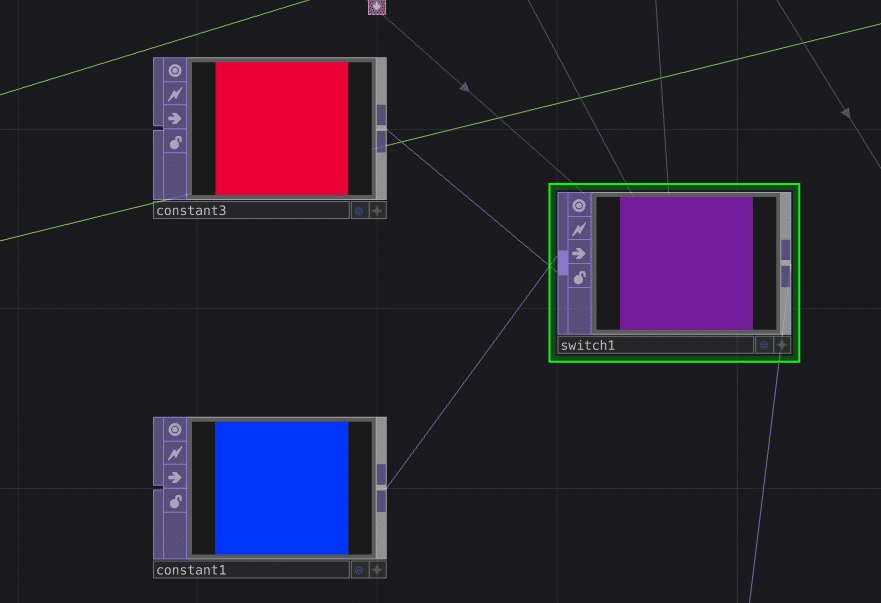Select the blue viewer preview of constant1
The height and width of the screenshot is (603, 881).
tap(281, 488)
